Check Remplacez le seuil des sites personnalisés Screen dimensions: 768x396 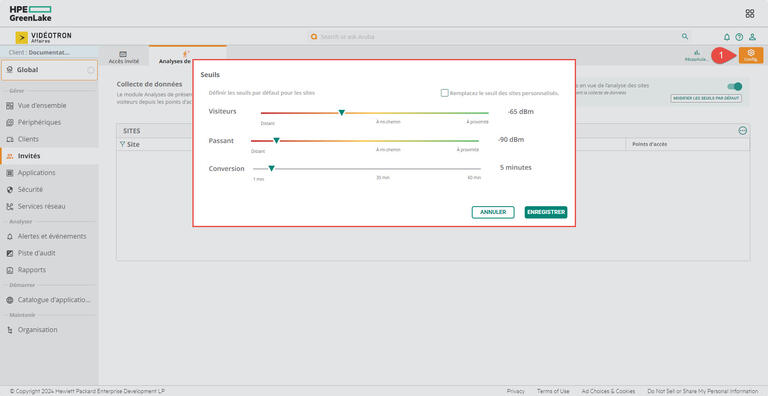tap(444, 93)
